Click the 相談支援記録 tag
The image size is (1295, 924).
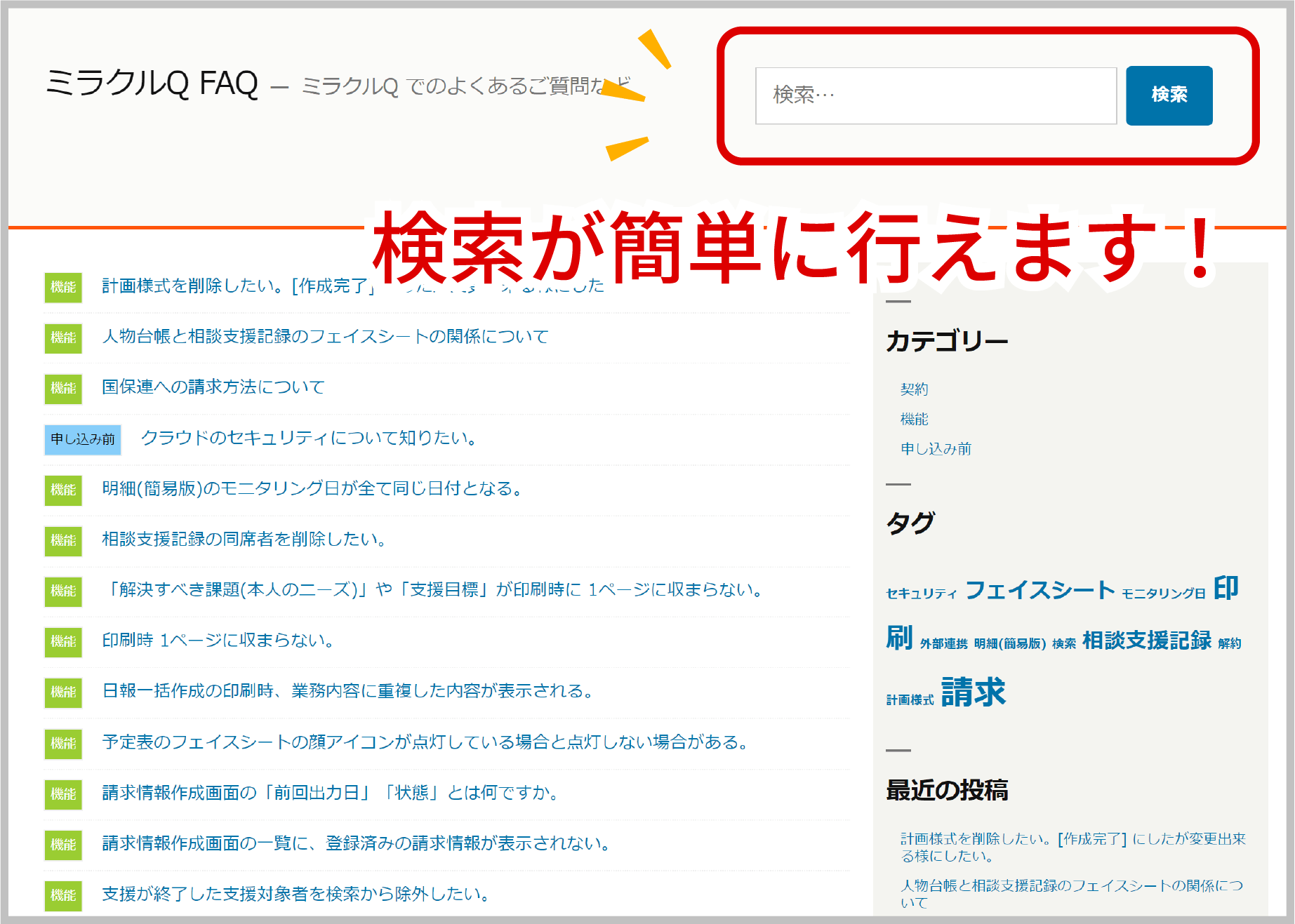1147,640
